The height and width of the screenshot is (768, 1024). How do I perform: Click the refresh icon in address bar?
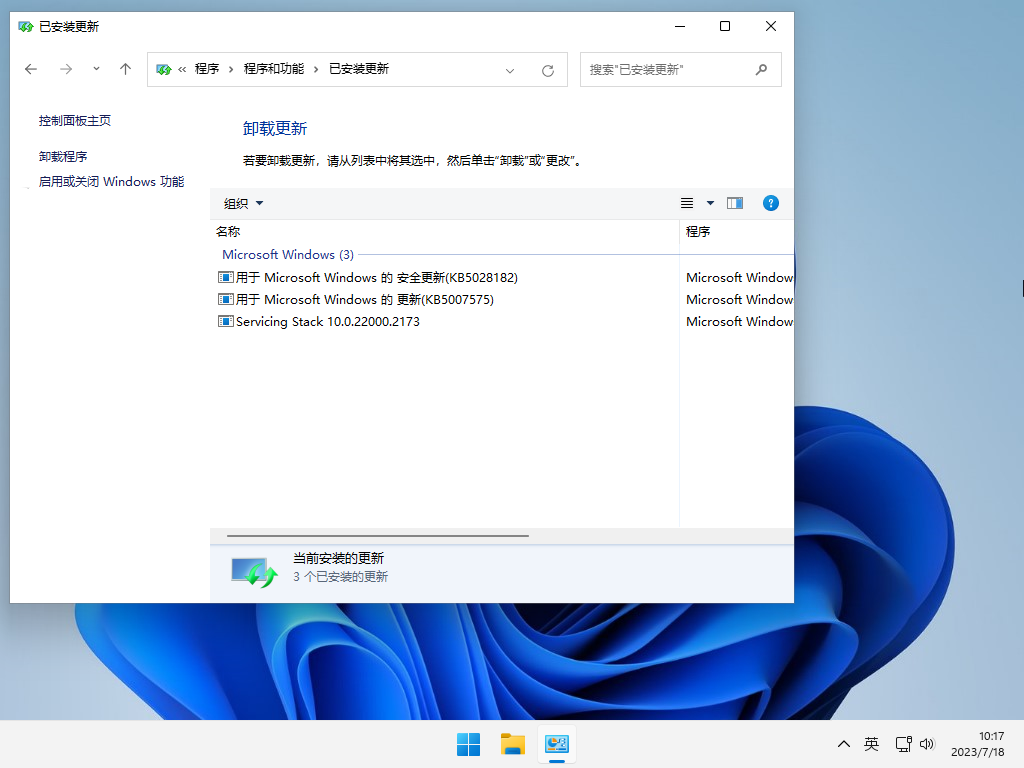(x=547, y=69)
